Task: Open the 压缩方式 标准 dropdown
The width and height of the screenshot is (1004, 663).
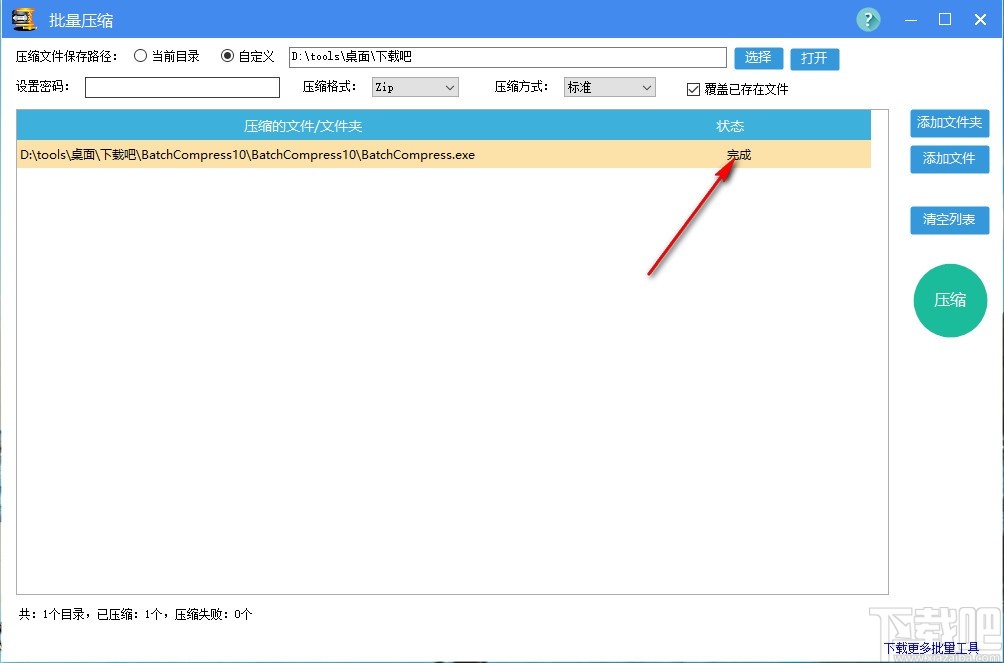Action: point(610,87)
